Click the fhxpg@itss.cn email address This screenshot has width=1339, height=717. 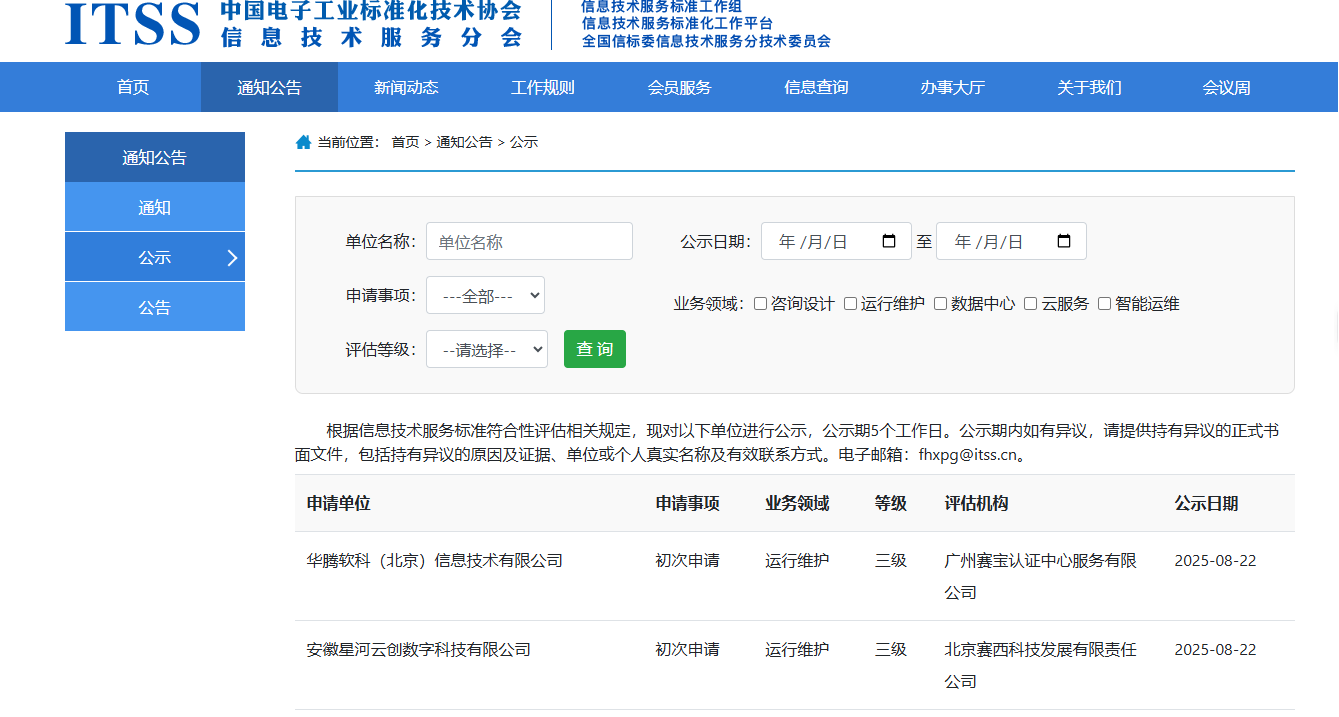pyautogui.click(x=968, y=455)
